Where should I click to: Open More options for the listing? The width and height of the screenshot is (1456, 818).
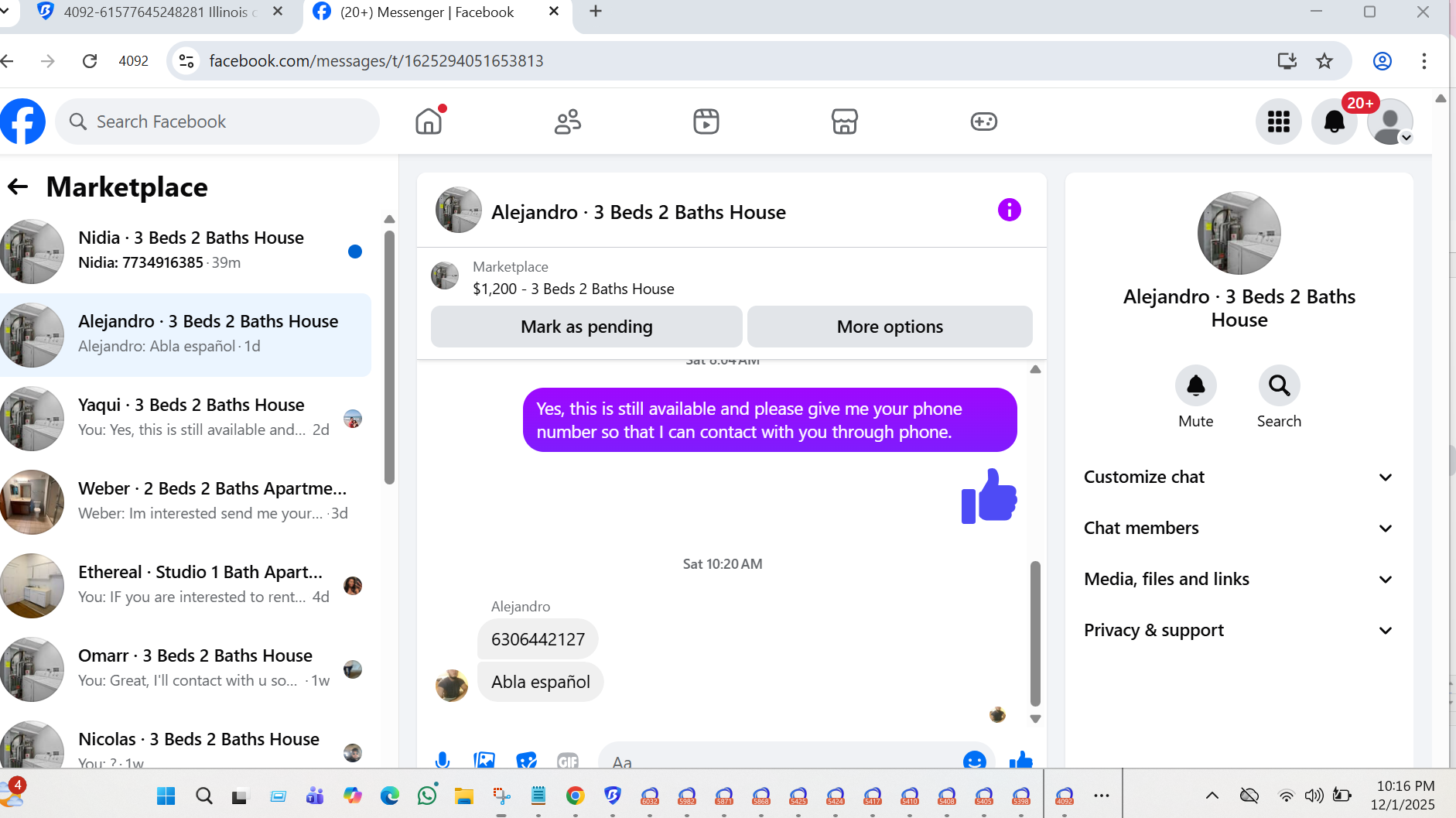(890, 327)
